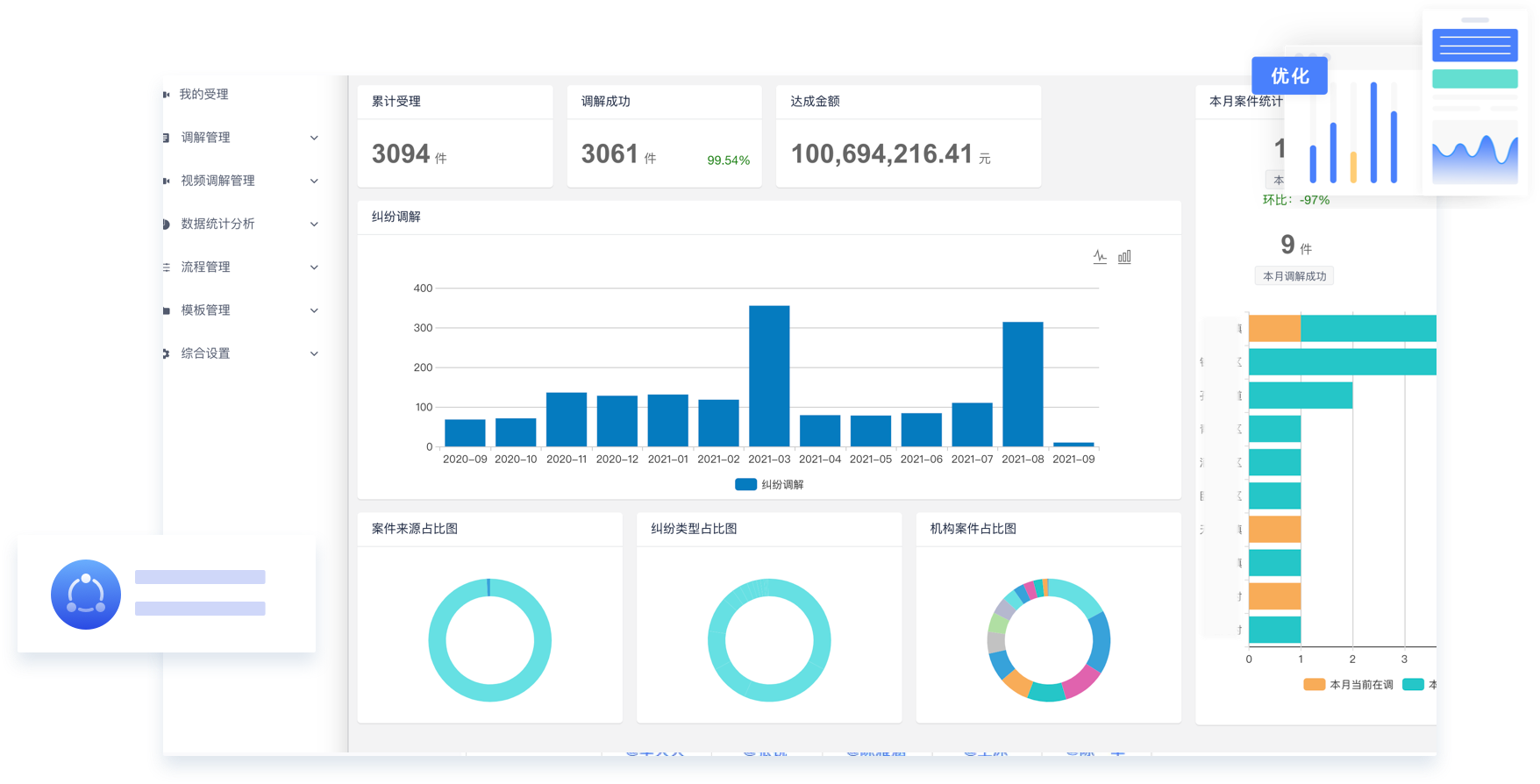
Task: Click the icon beside 模板管理
Action: 166,310
